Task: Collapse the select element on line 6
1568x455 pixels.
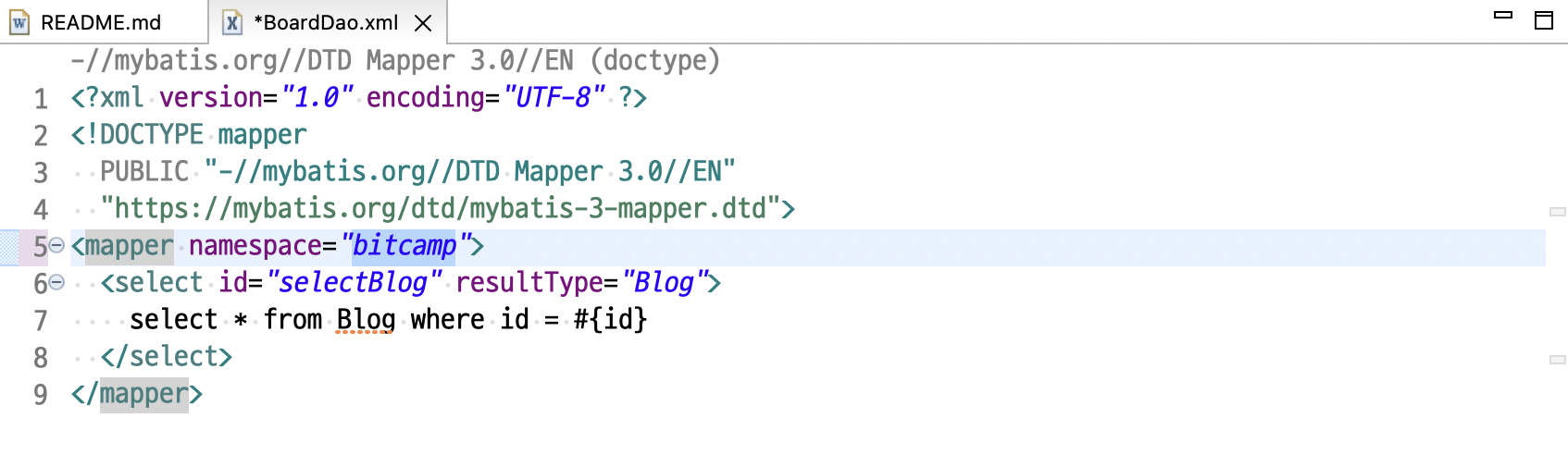Action: [x=56, y=282]
